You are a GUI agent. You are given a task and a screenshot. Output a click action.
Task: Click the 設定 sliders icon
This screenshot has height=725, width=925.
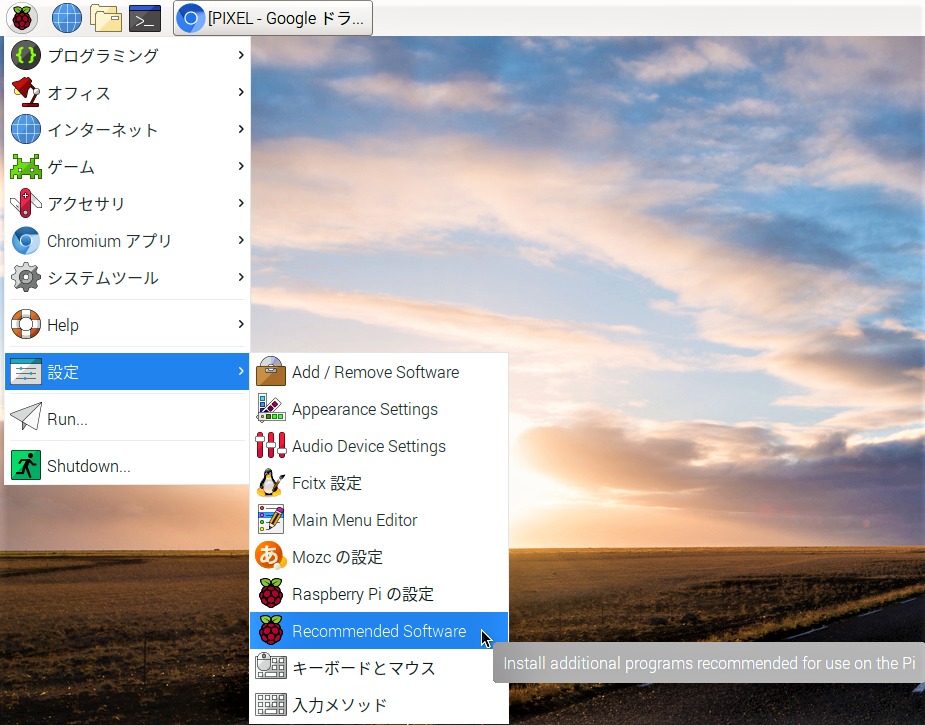coord(26,372)
